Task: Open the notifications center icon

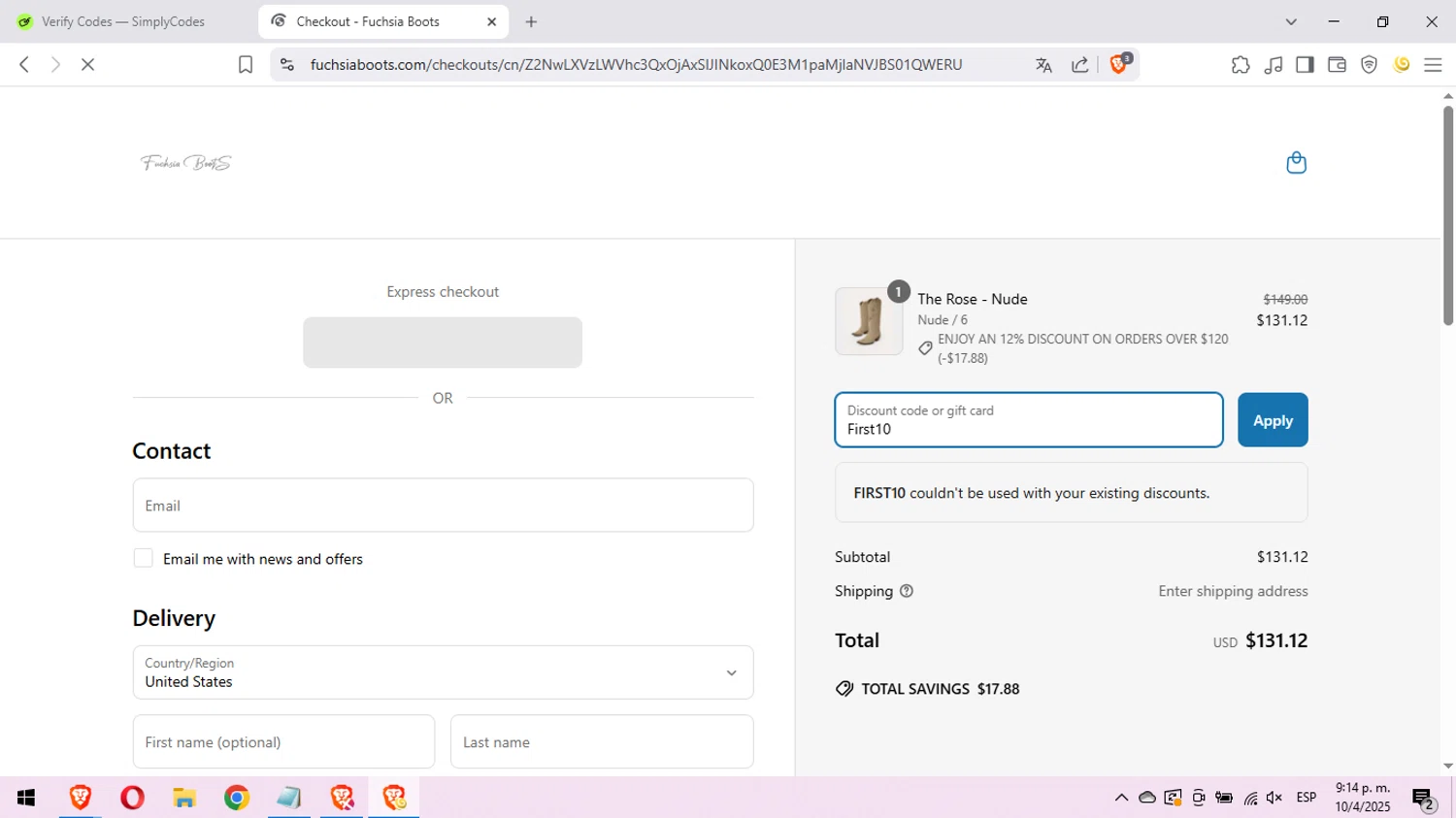Action: (1424, 799)
